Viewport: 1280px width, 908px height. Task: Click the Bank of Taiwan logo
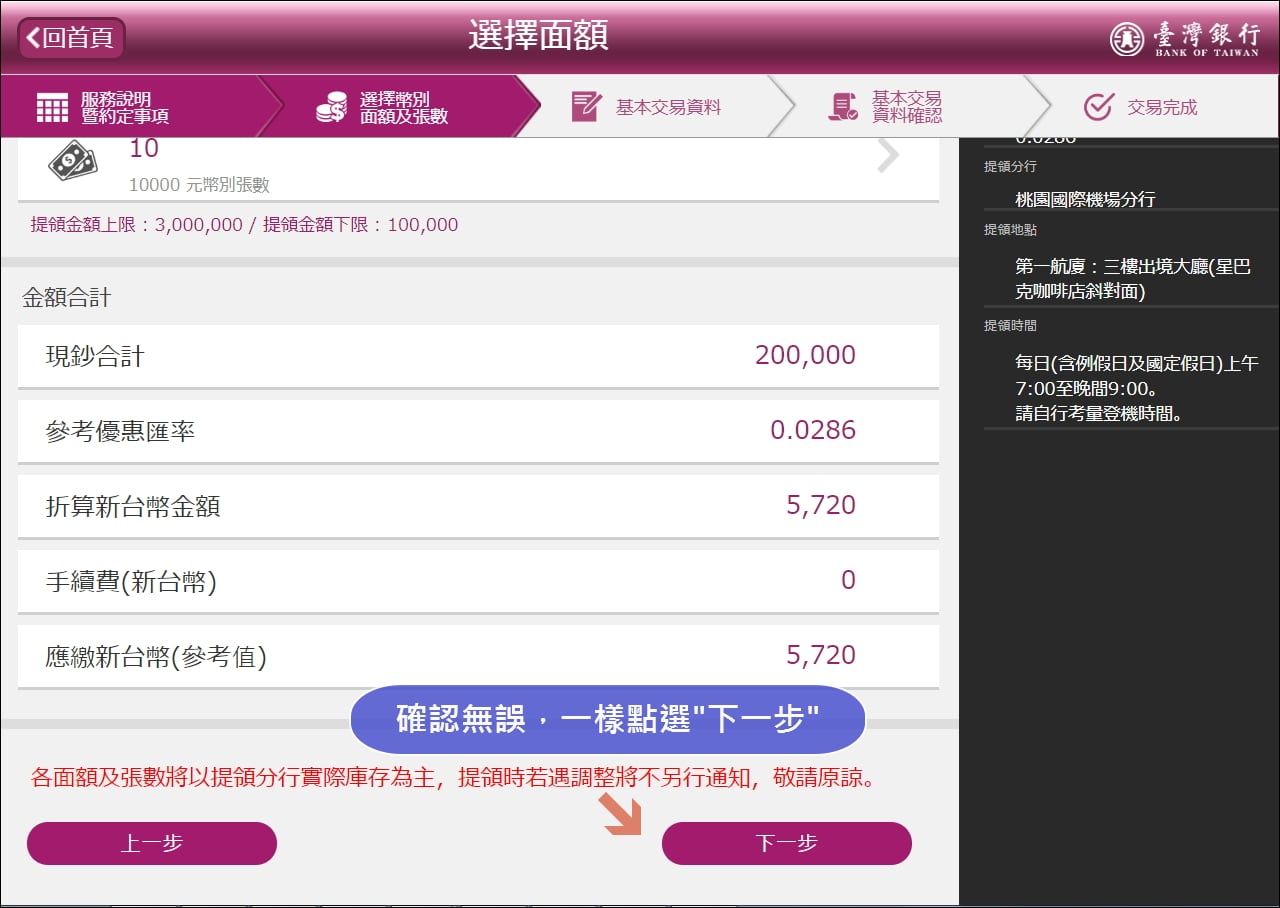pos(1185,38)
